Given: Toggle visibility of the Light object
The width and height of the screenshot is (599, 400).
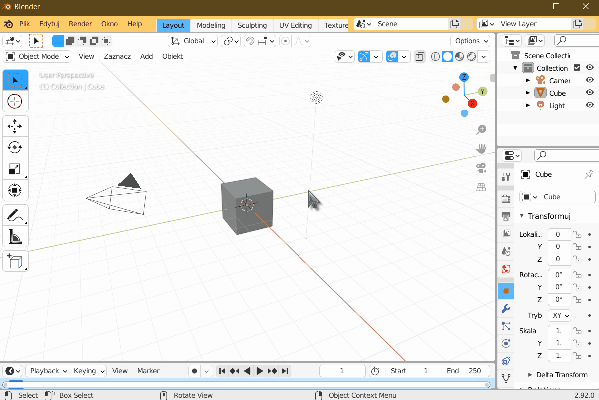Looking at the screenshot, I should (590, 105).
